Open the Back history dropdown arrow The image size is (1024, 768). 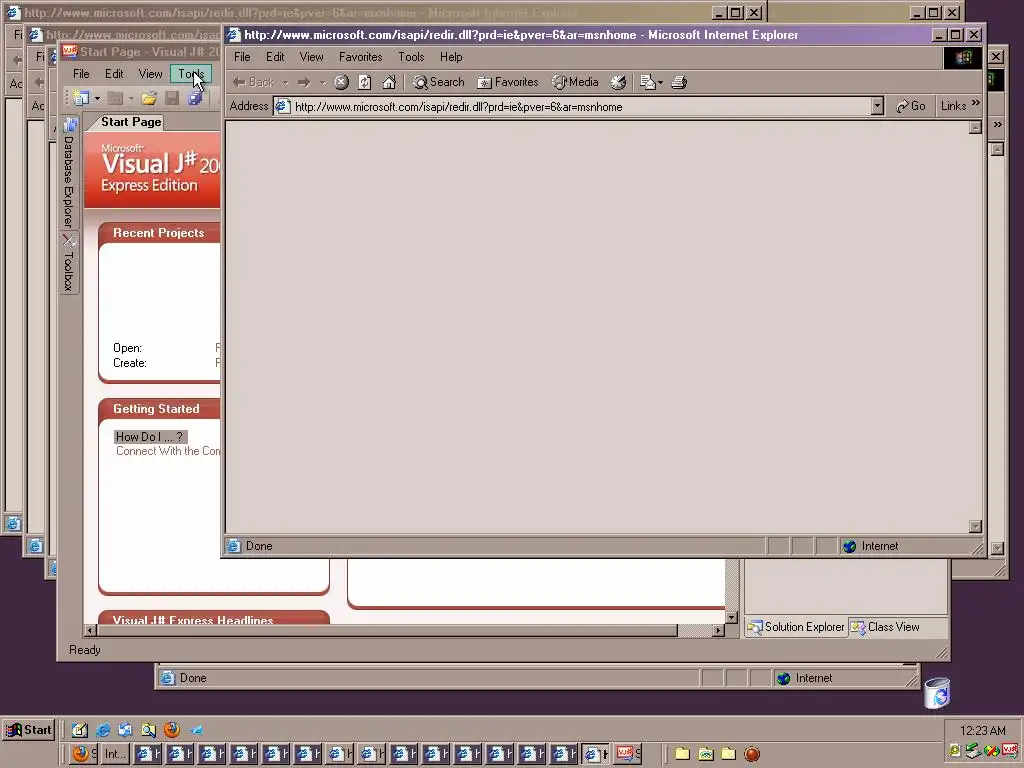coord(285,83)
